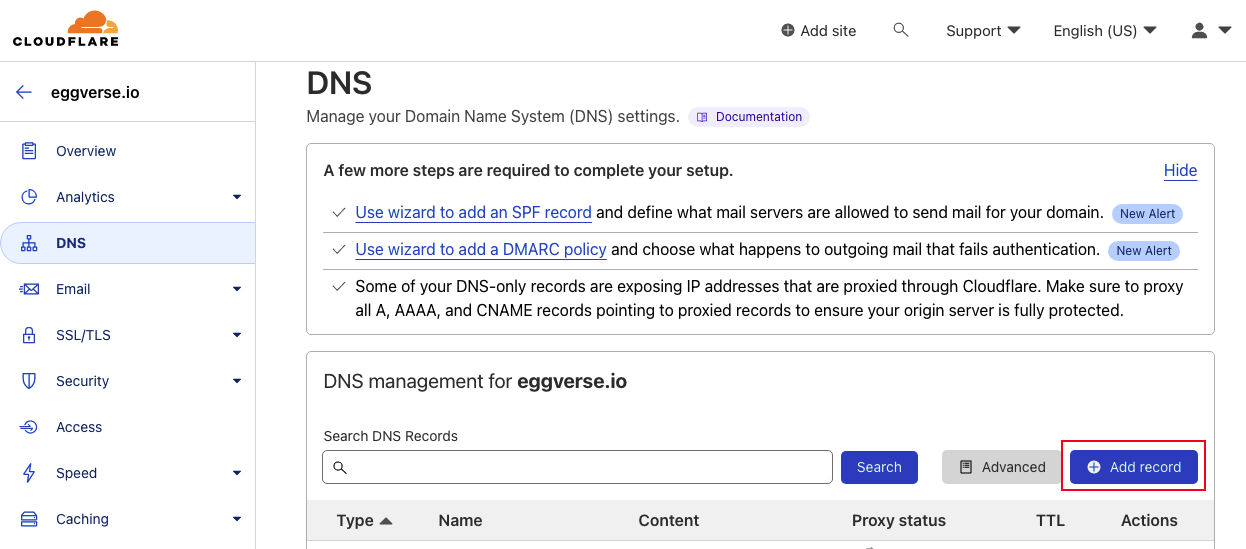Go back using the arrow beside eggverse.io
Image resolution: width=1246 pixels, height=549 pixels.
click(x=24, y=92)
